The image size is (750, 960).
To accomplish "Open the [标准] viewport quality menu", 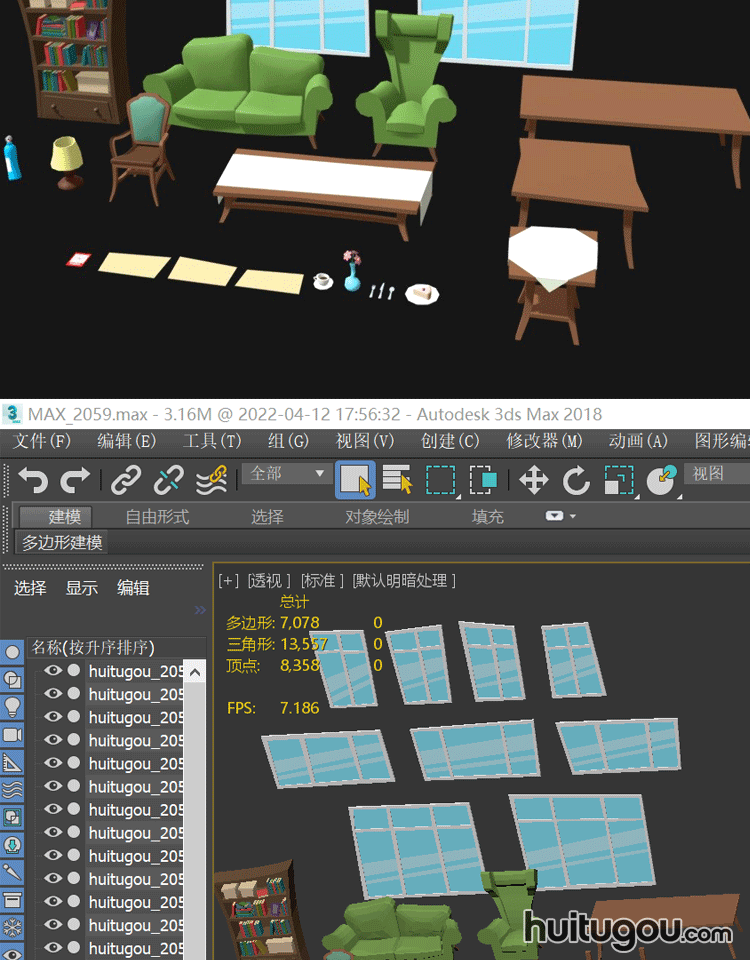I will click(x=322, y=580).
